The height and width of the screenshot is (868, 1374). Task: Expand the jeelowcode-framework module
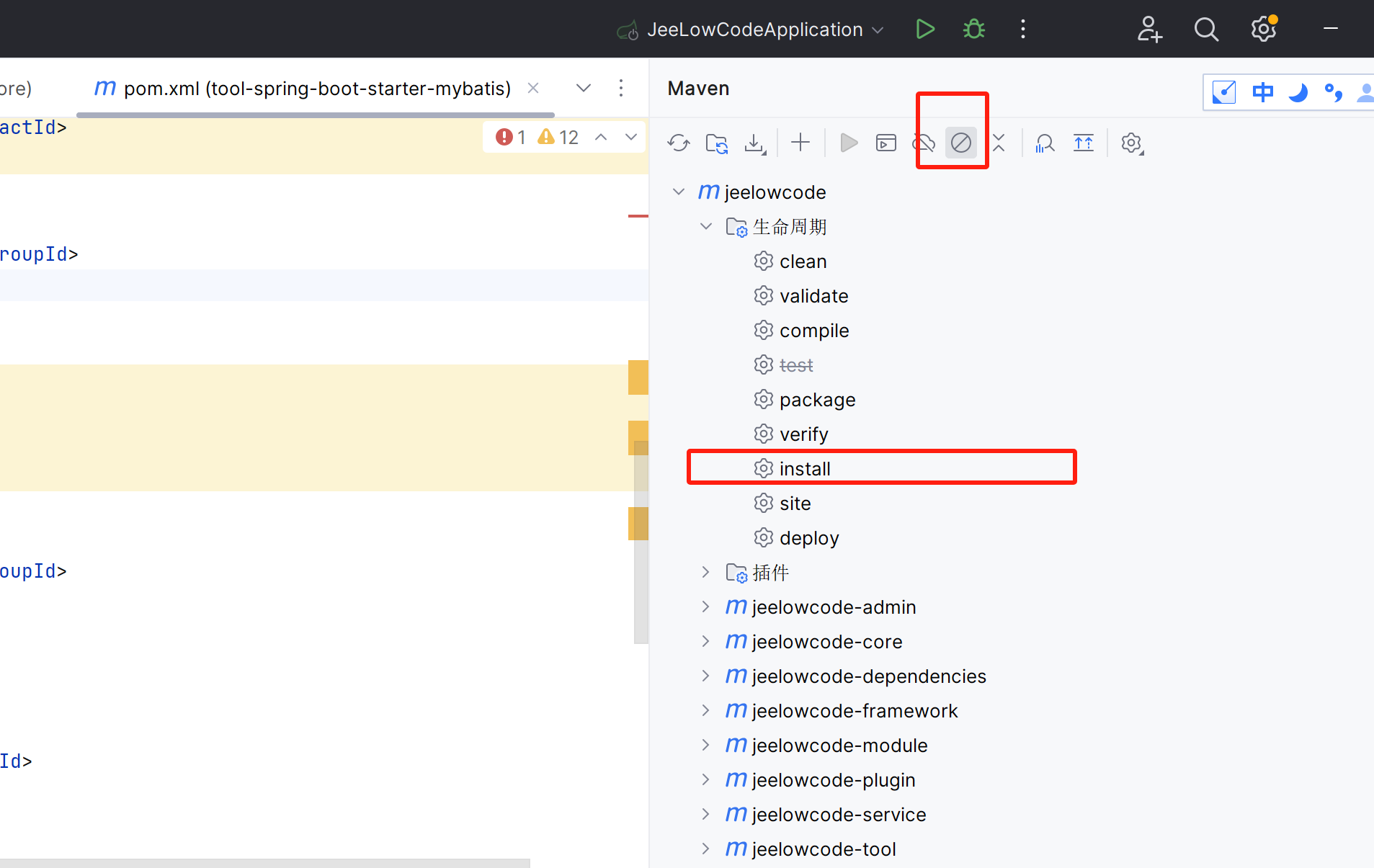point(705,710)
